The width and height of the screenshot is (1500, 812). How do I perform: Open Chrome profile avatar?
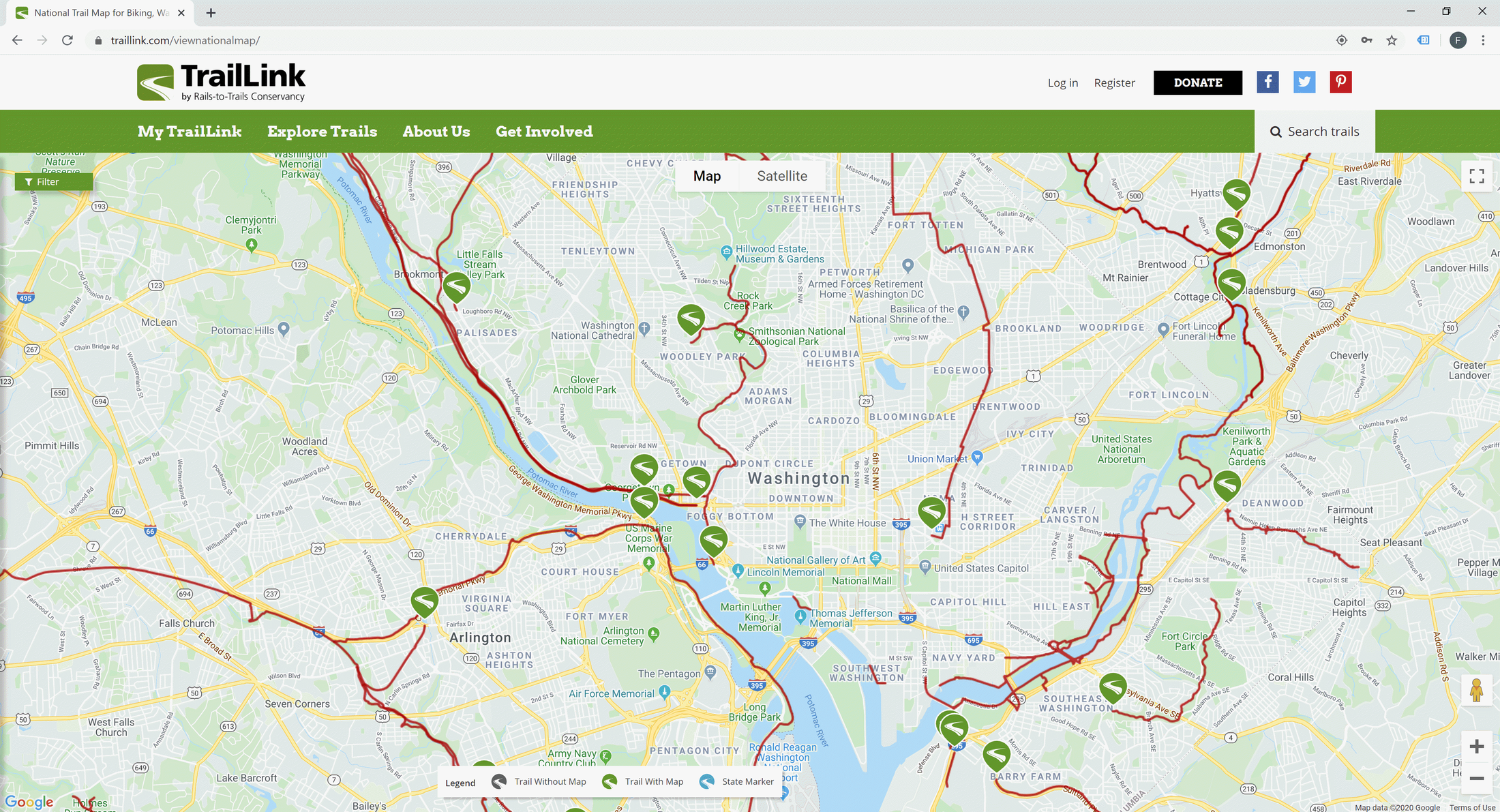click(x=1458, y=40)
